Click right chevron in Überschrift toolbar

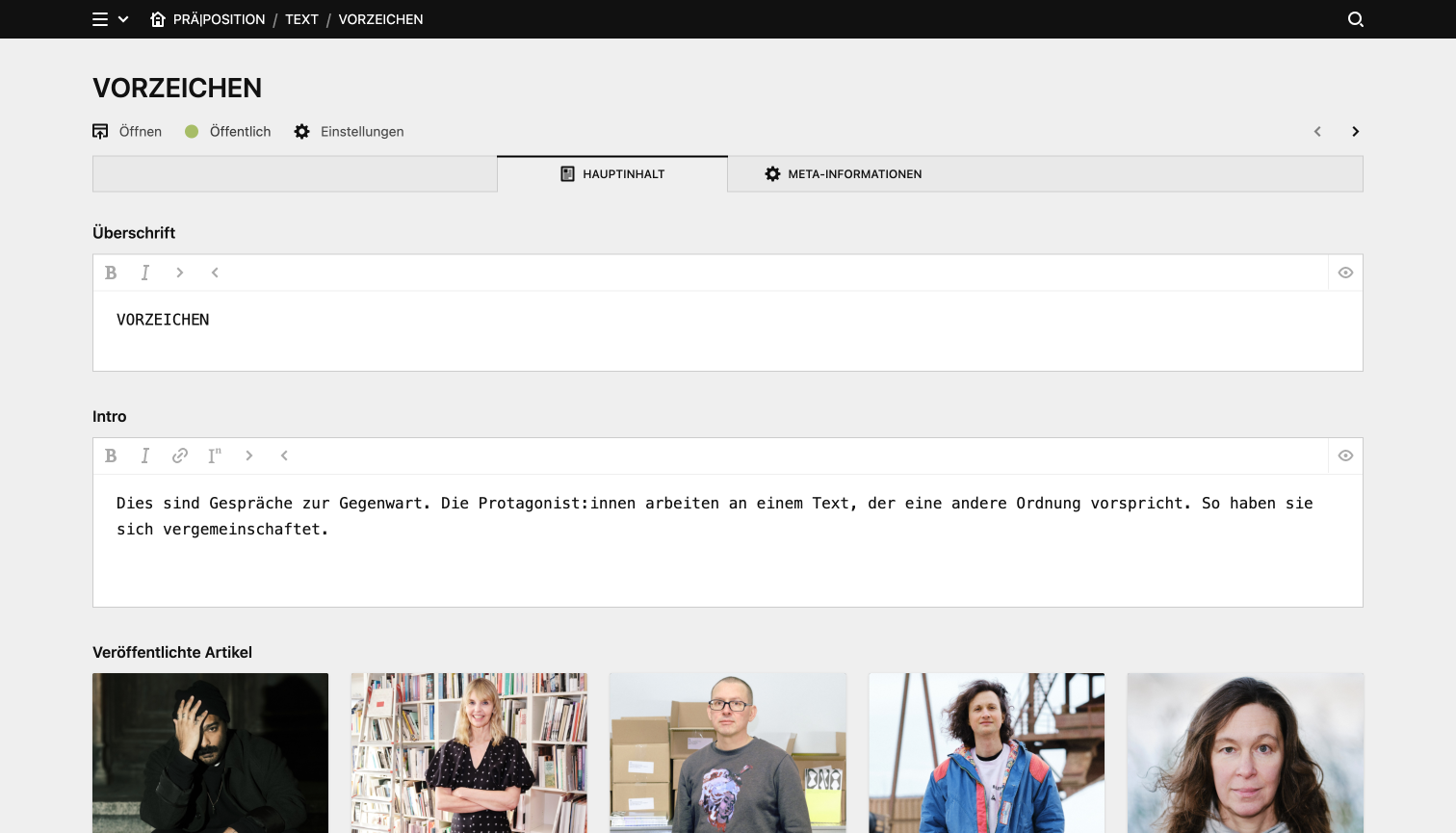(180, 273)
